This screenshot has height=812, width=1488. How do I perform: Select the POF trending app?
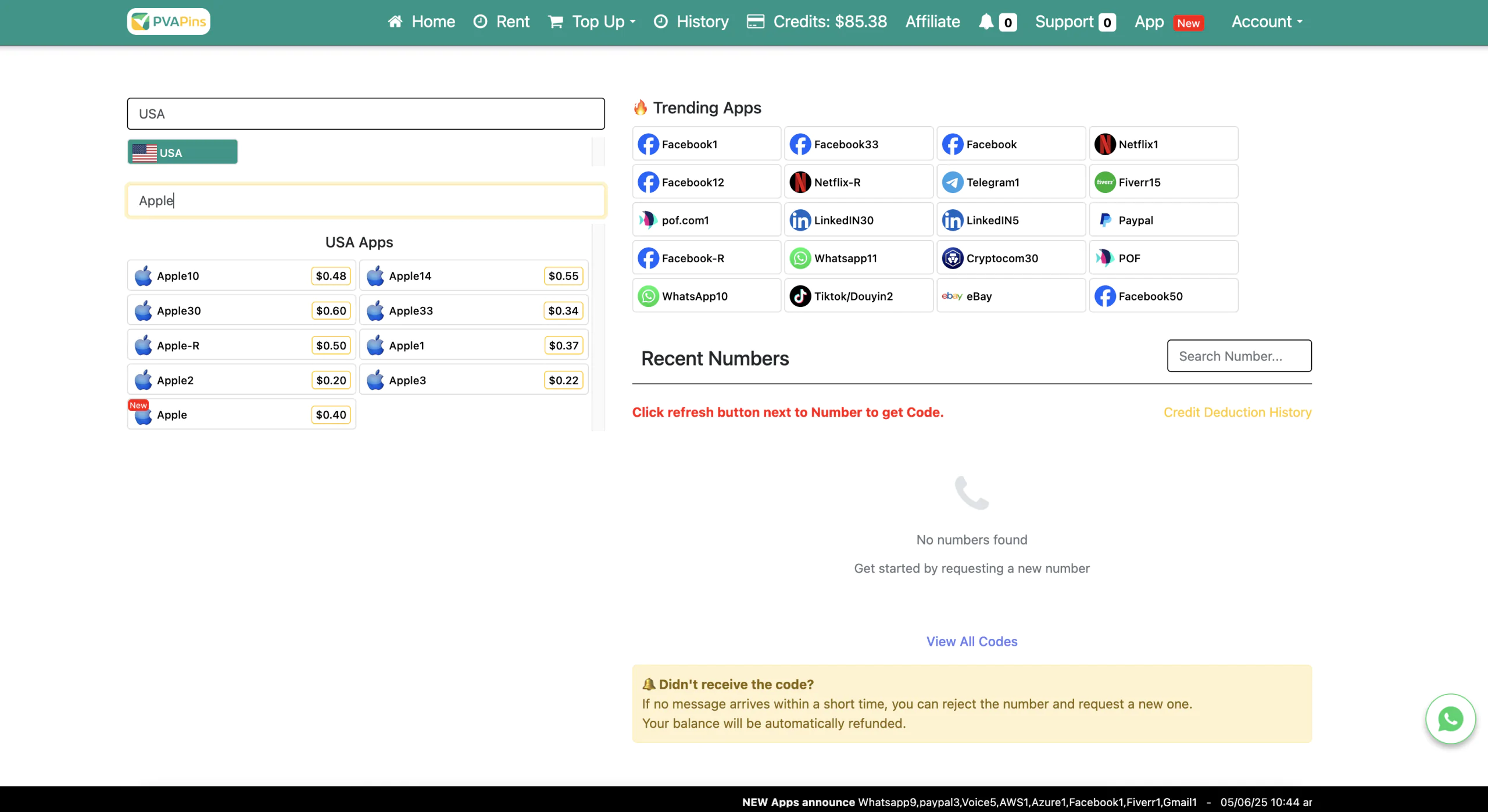tap(1163, 257)
